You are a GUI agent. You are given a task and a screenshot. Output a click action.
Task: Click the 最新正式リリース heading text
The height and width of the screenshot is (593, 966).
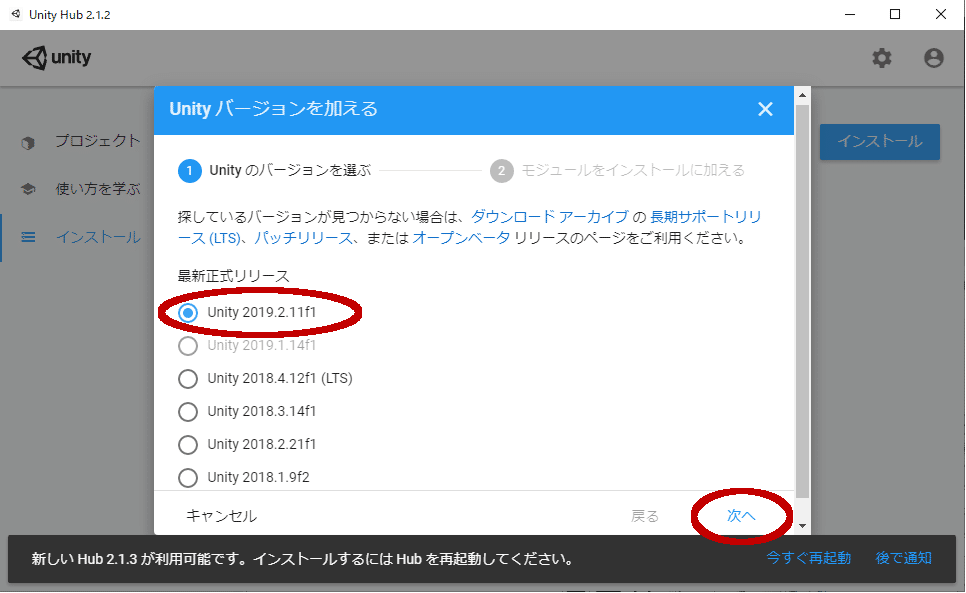coord(233,276)
